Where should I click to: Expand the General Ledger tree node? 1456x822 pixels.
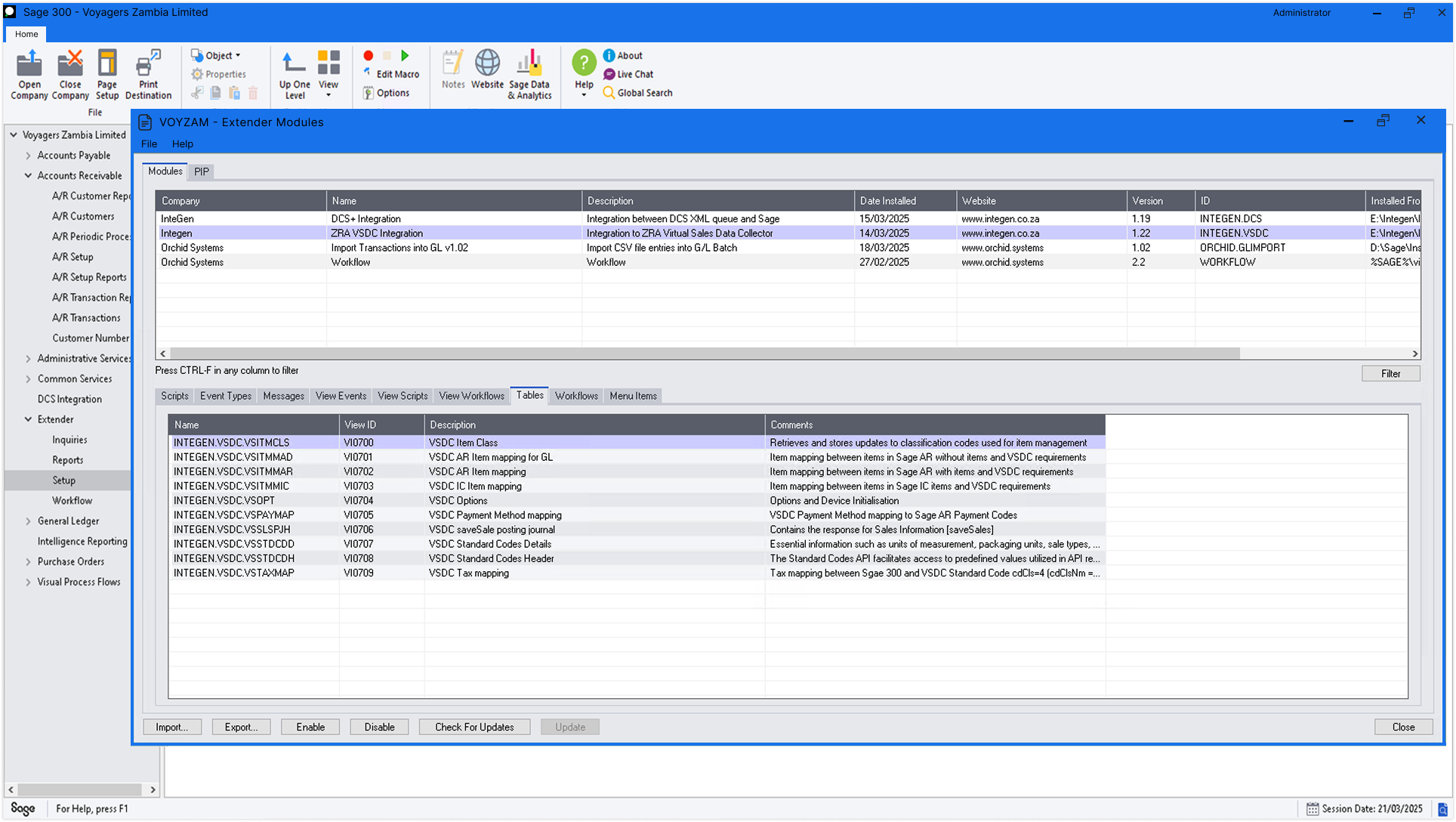point(29,521)
